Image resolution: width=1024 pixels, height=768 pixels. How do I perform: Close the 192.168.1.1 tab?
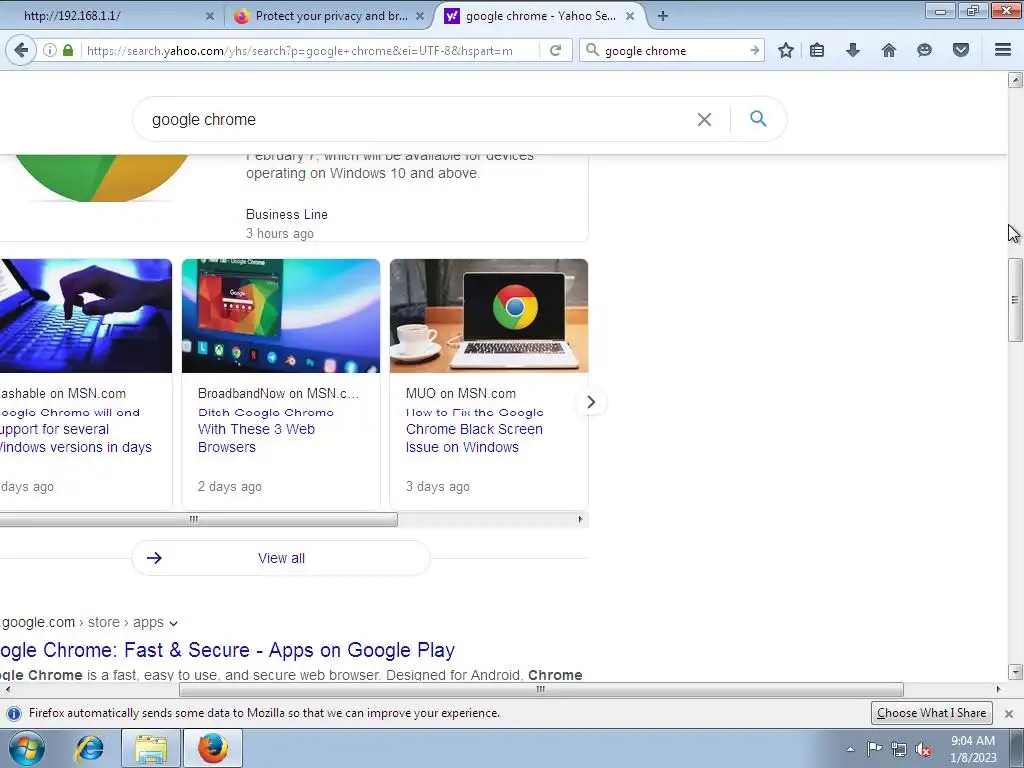coord(210,16)
